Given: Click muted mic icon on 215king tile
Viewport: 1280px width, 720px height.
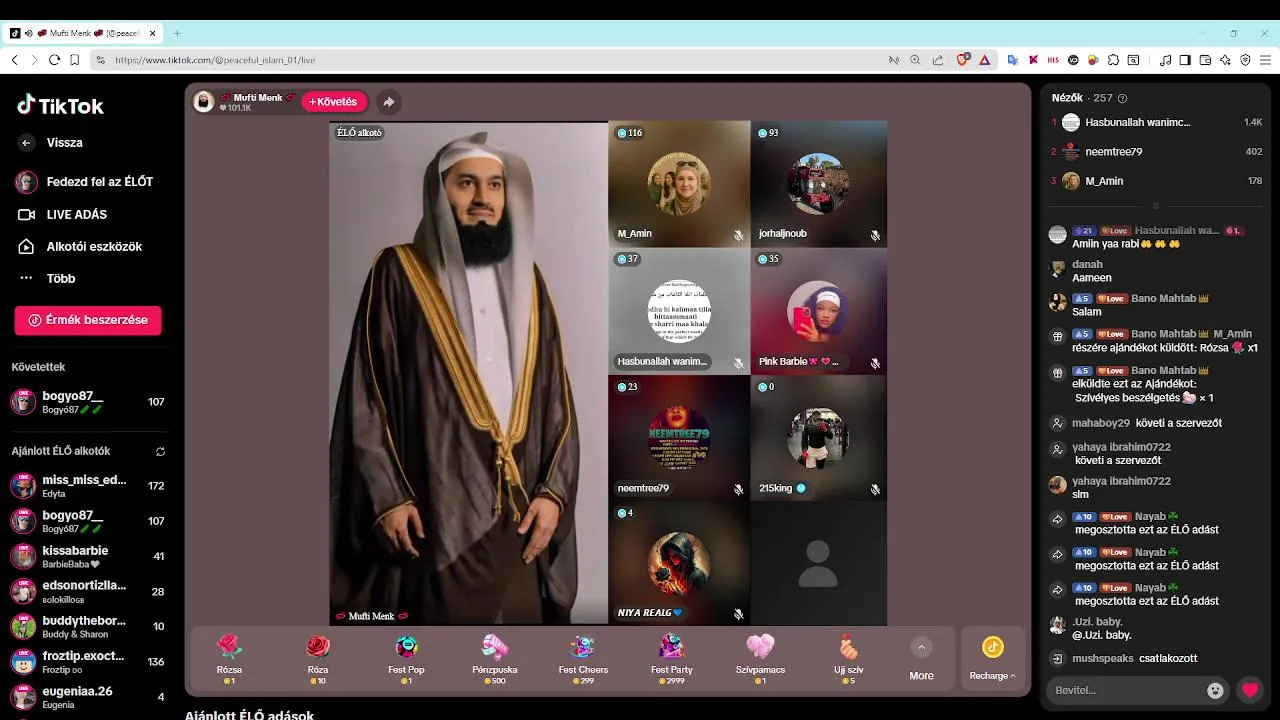Looking at the screenshot, I should [x=875, y=490].
